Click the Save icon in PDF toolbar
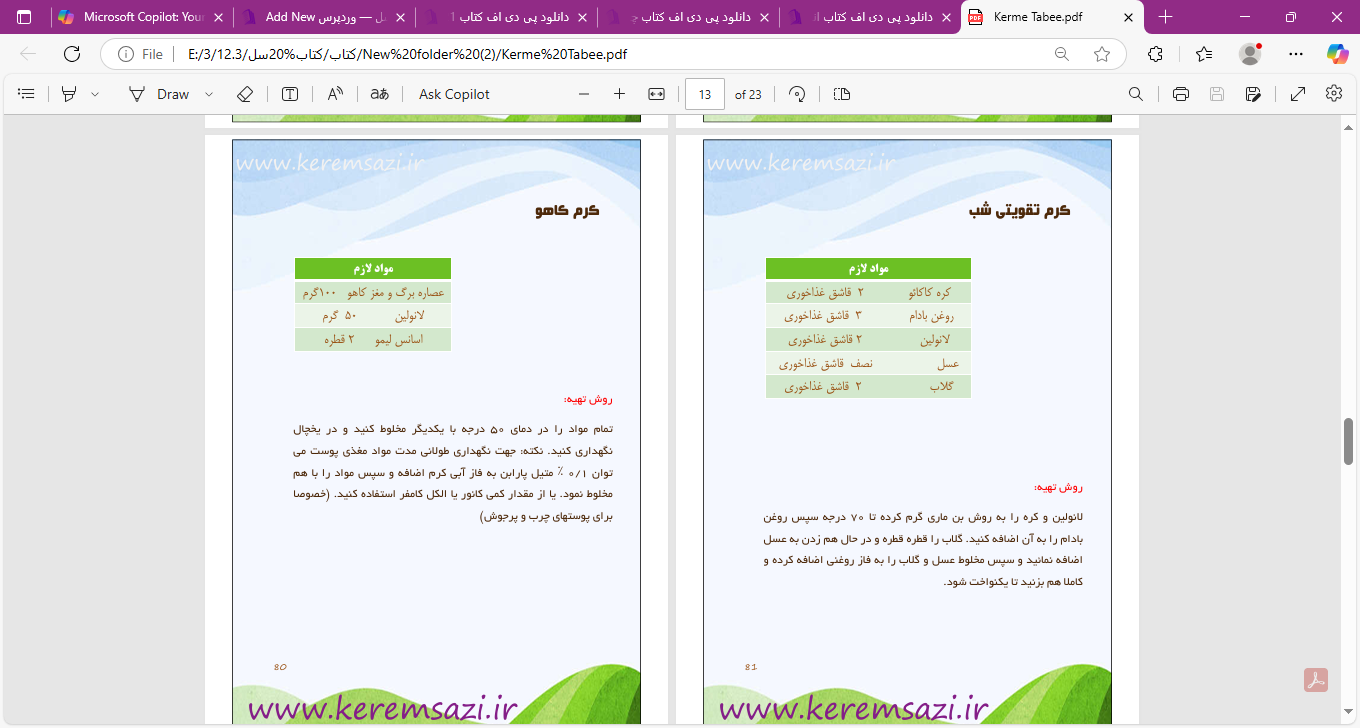The height and width of the screenshot is (728, 1360). (1217, 94)
